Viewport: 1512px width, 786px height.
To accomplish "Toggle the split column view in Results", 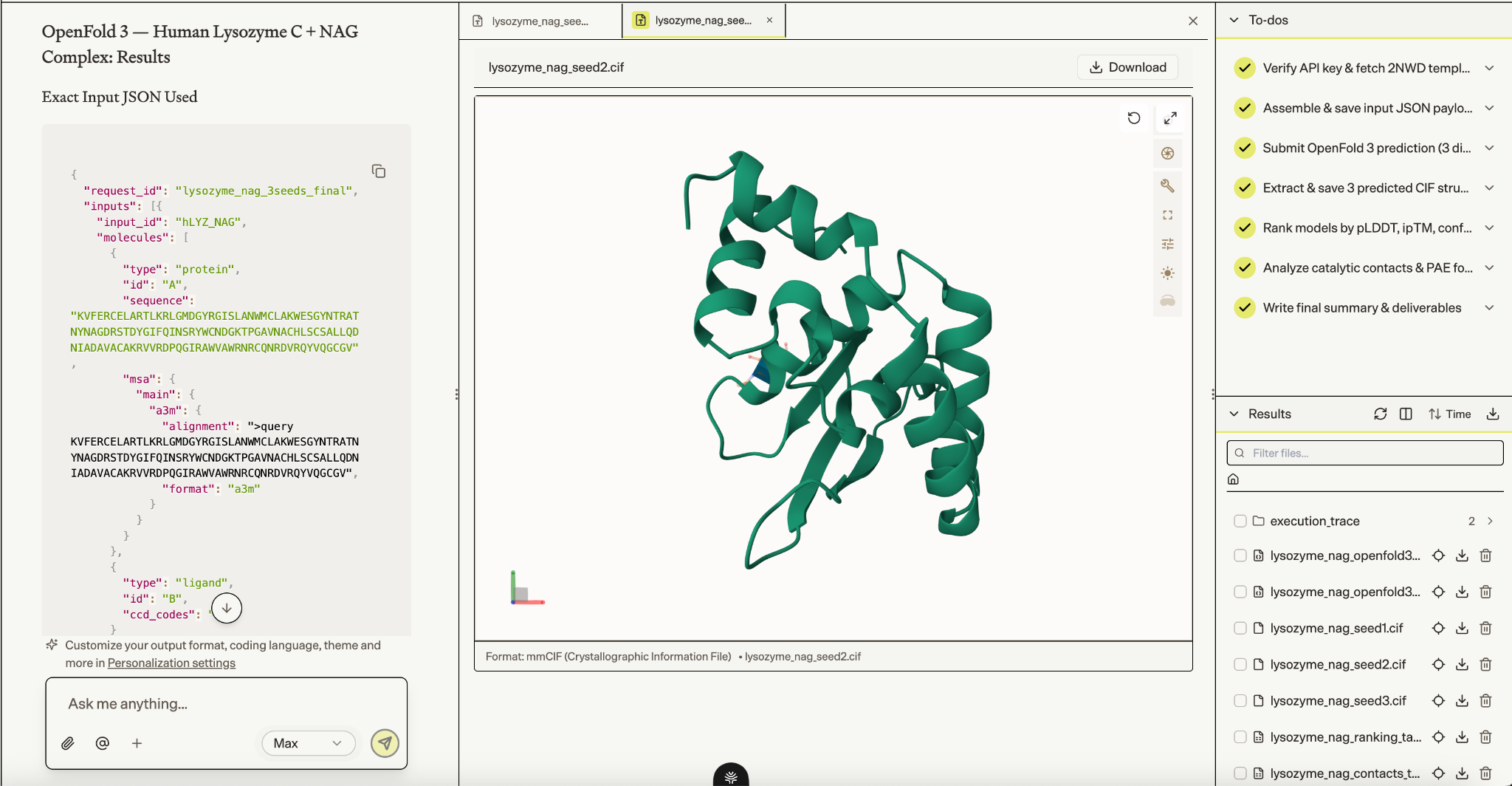I will pyautogui.click(x=1406, y=414).
